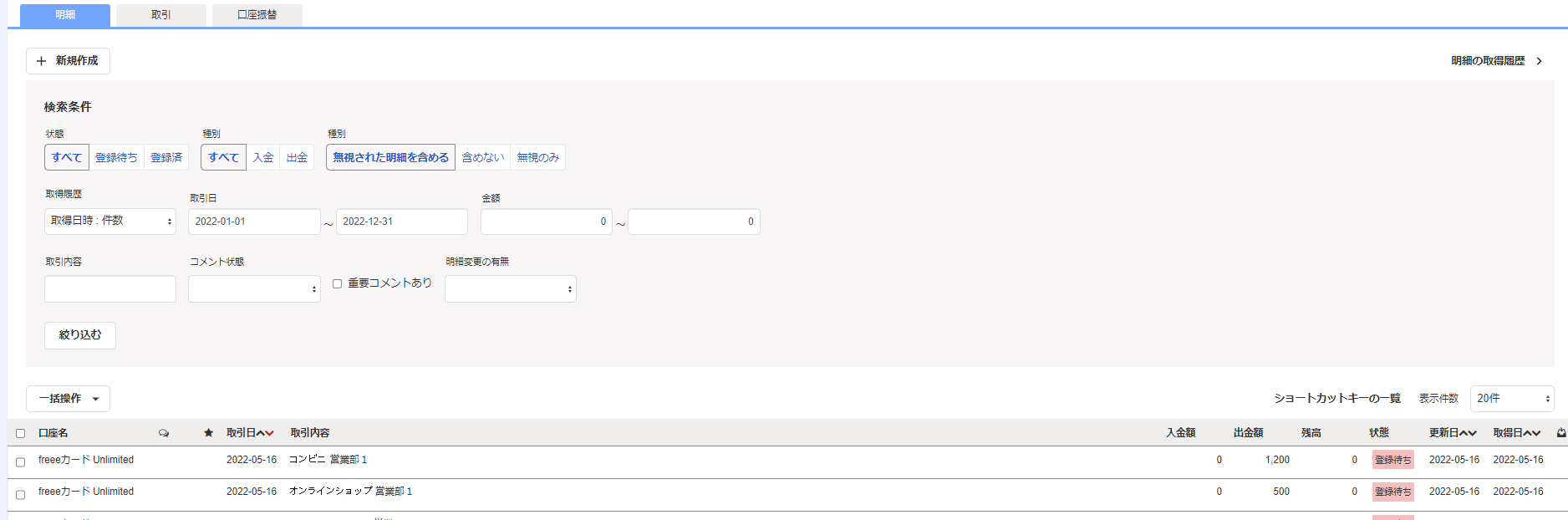Sort by 取引日 using its arrow icons
1568x520 pixels.
point(265,433)
